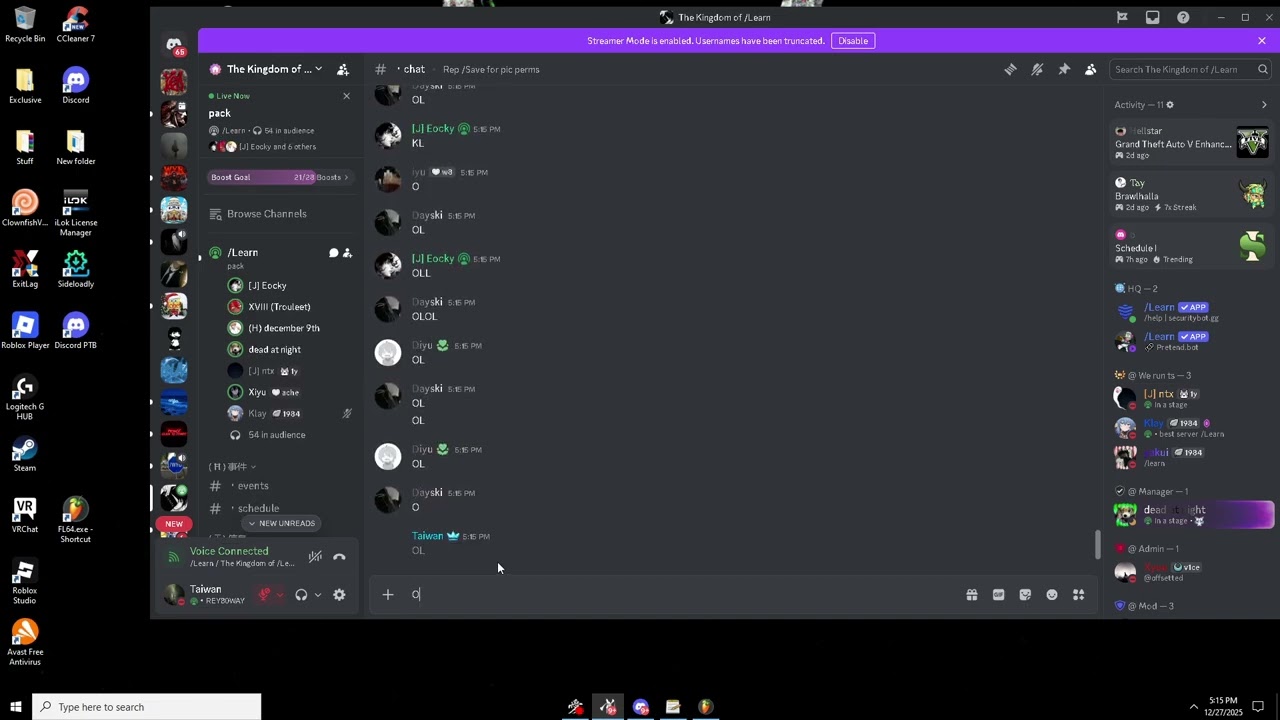Open headphone output options arrow
The image size is (1280, 720).
(318, 595)
